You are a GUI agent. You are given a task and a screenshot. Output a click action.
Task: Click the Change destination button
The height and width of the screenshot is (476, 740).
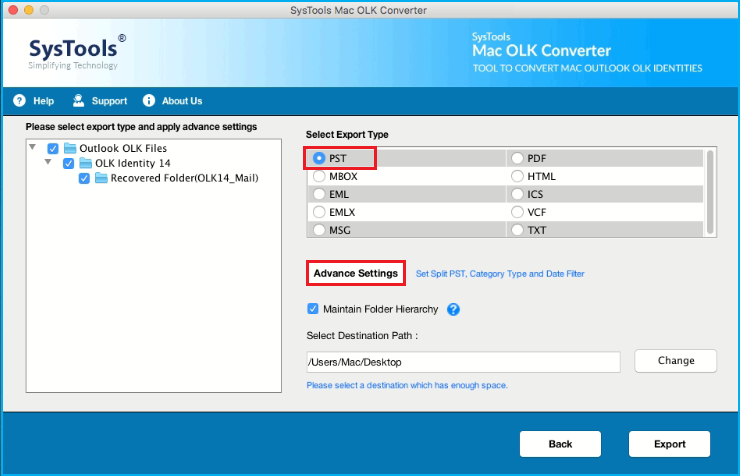pos(676,361)
